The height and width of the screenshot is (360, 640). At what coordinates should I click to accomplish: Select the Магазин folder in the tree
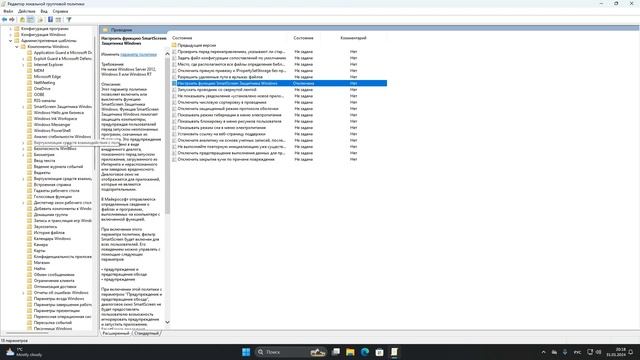pos(42,262)
